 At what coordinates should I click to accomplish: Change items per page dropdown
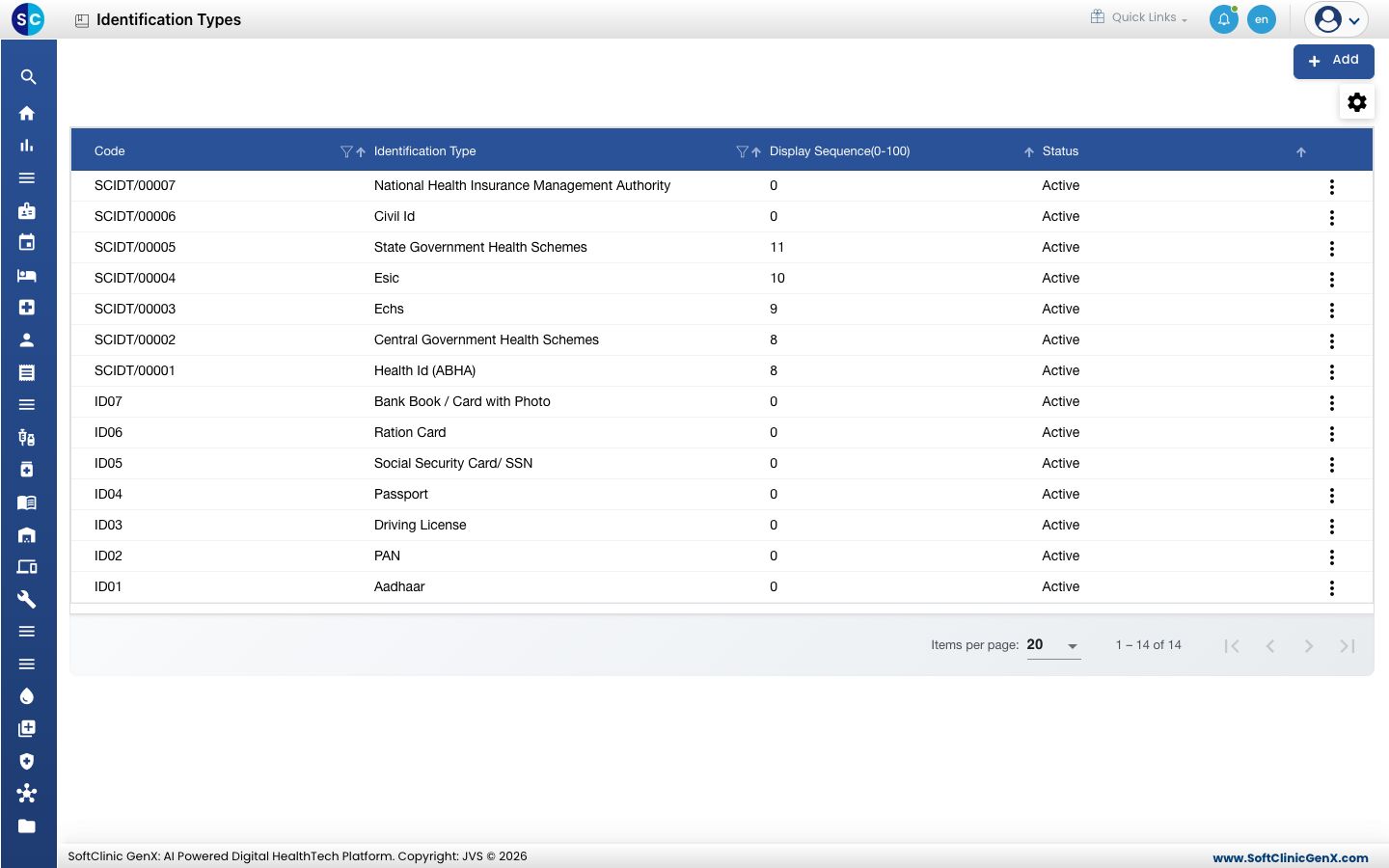click(x=1053, y=645)
